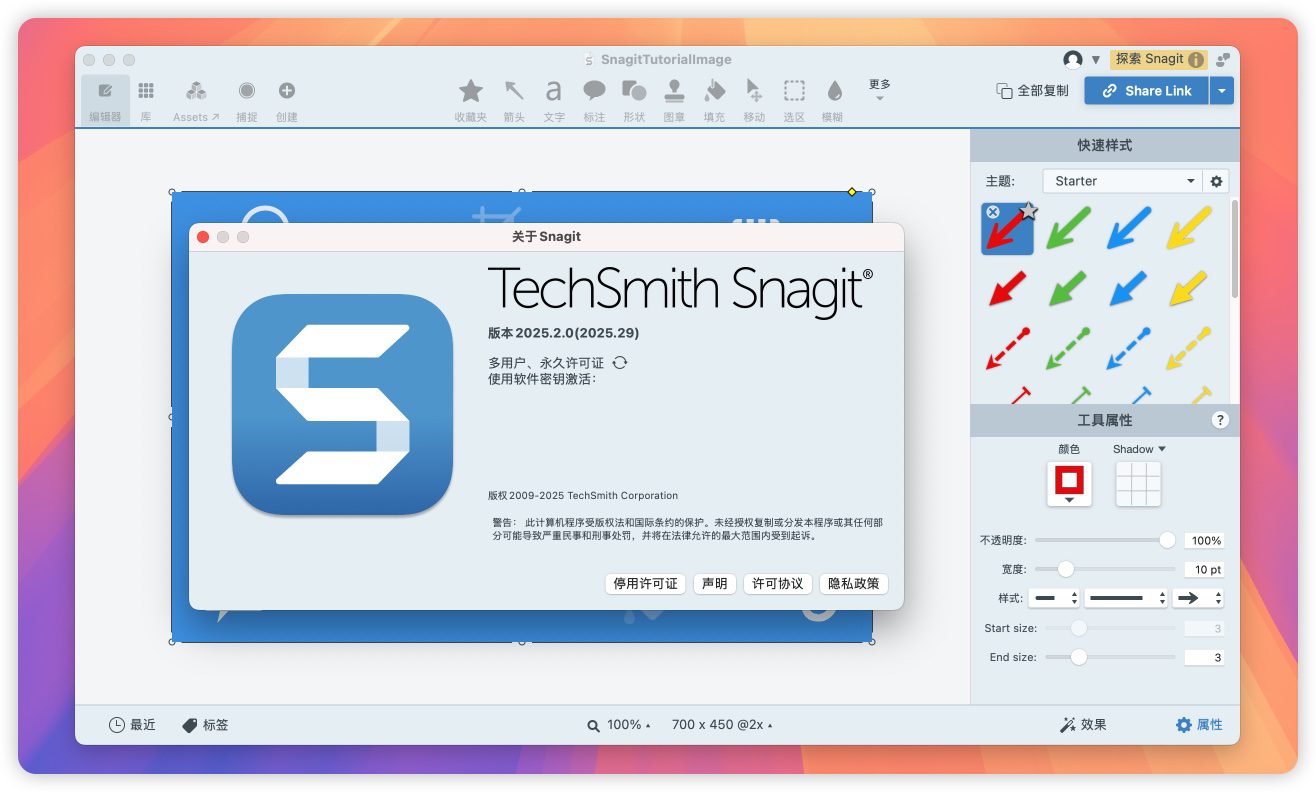Close the About Snagit dialog
1316x792 pixels.
tap(203, 237)
